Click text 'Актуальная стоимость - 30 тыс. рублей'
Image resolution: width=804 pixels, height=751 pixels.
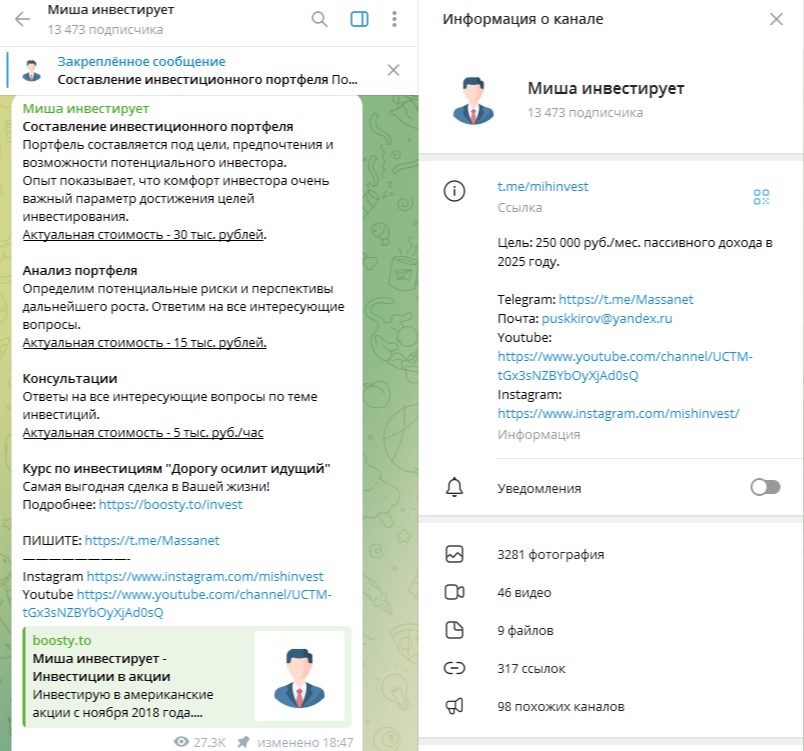143,234
